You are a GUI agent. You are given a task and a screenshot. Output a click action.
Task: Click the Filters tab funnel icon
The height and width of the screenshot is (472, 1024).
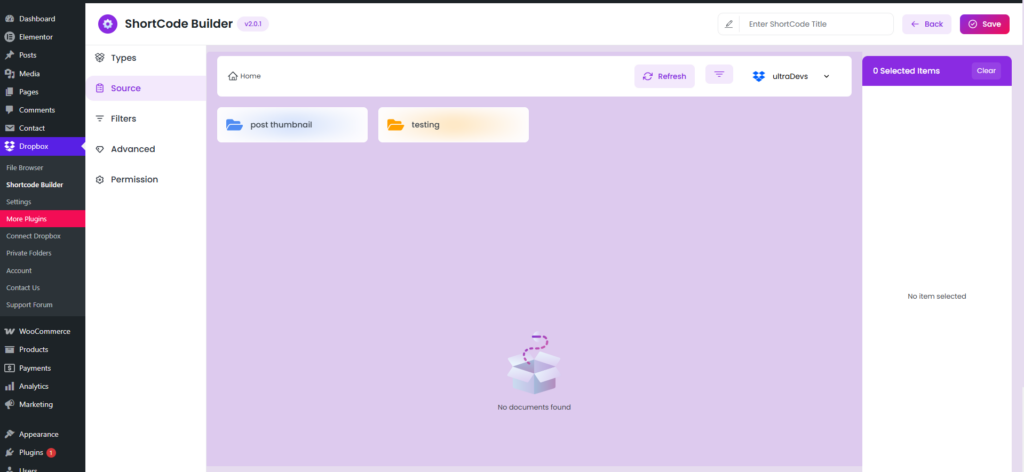tap(99, 119)
